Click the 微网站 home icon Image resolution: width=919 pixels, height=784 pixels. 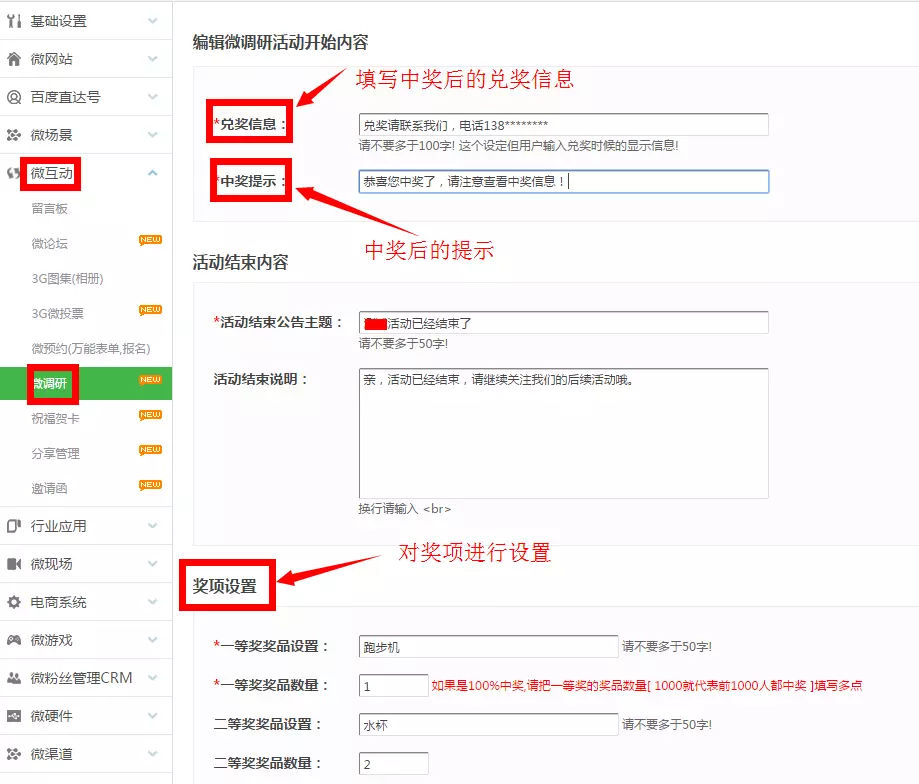click(14, 59)
